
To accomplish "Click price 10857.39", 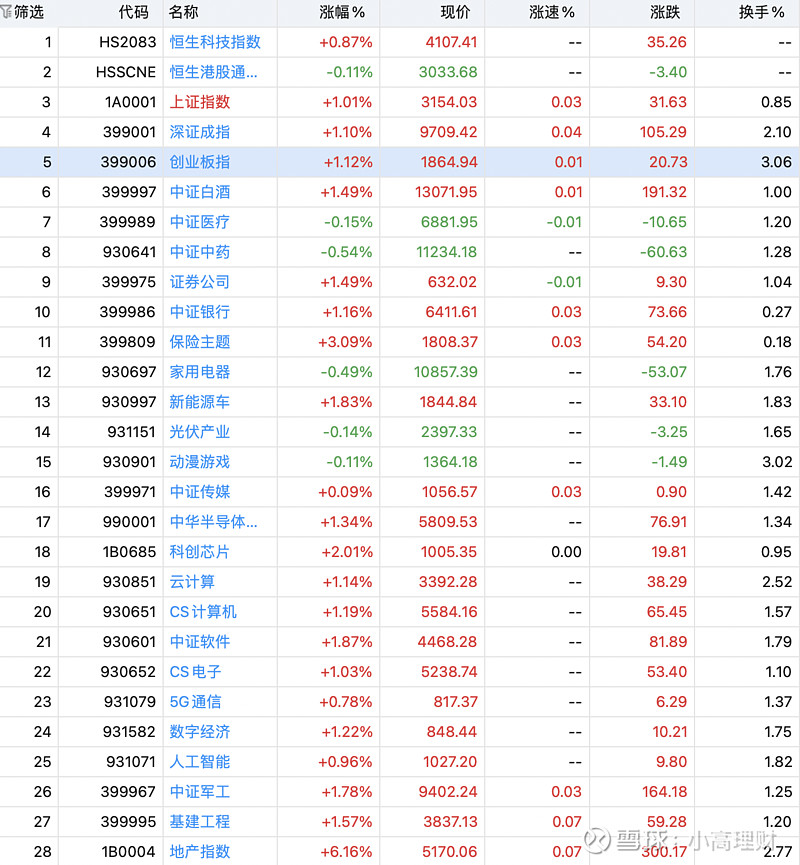I will (x=446, y=372).
